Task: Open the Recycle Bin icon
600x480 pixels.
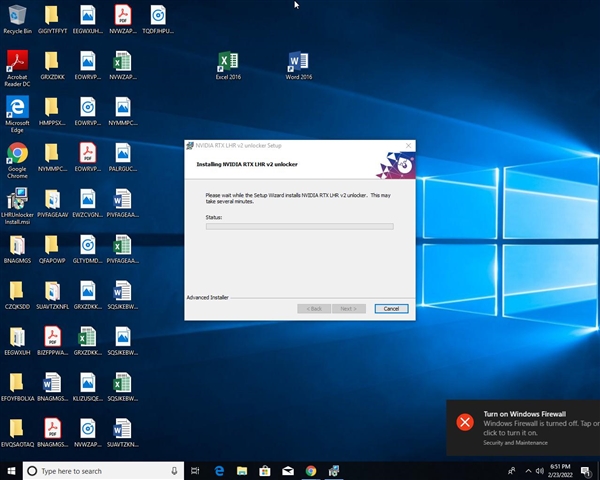Action: (17, 15)
